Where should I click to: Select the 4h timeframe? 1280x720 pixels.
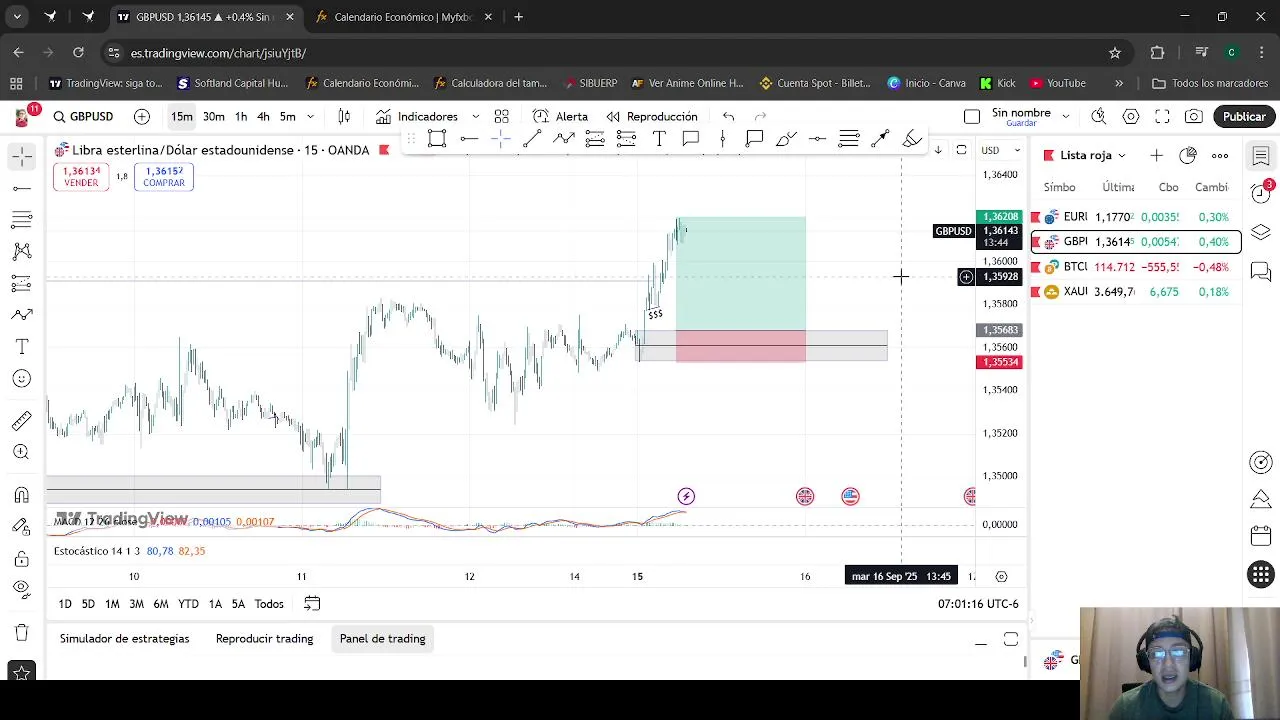(263, 117)
